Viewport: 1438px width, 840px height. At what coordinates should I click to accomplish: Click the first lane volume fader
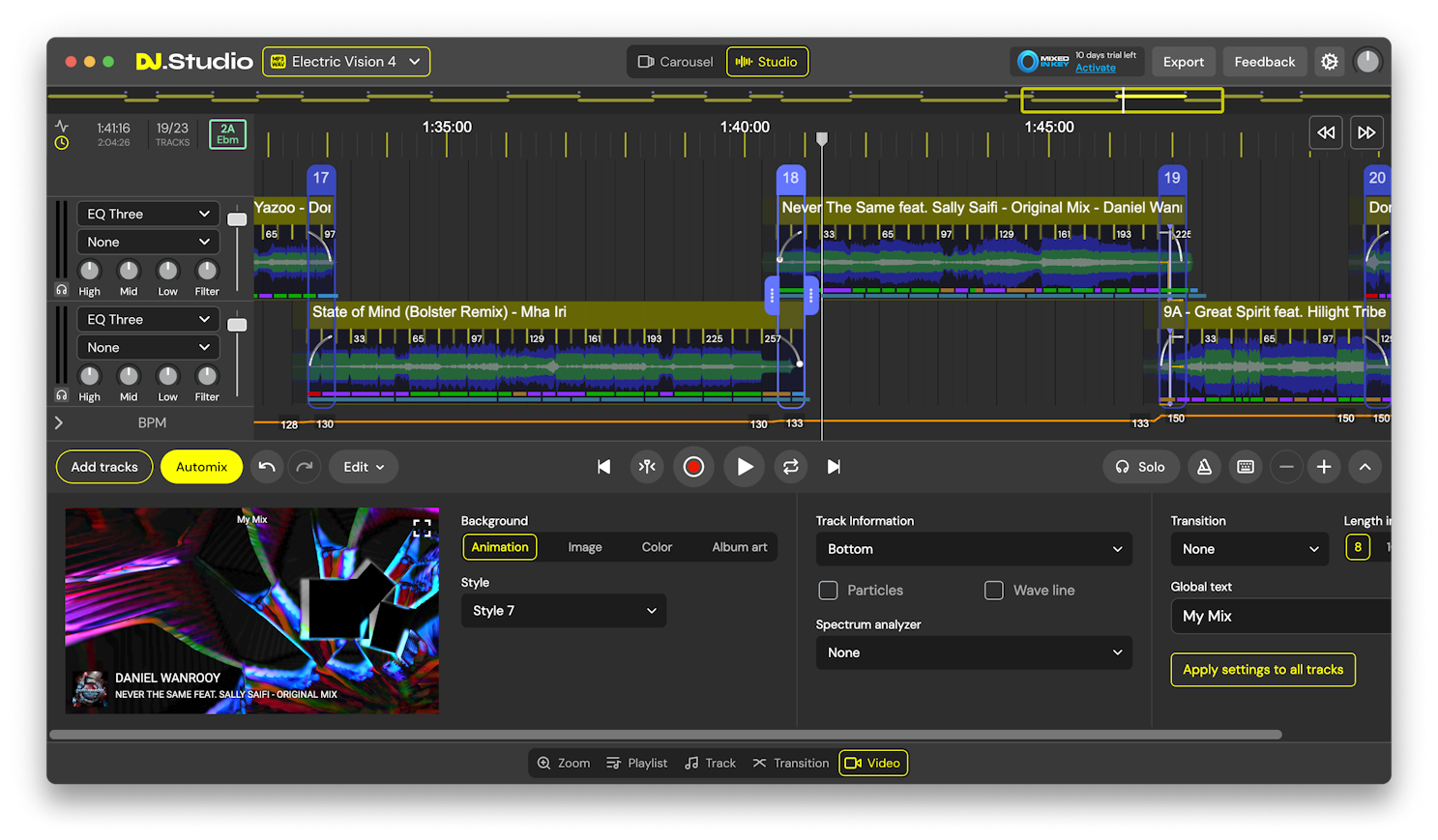click(x=237, y=219)
